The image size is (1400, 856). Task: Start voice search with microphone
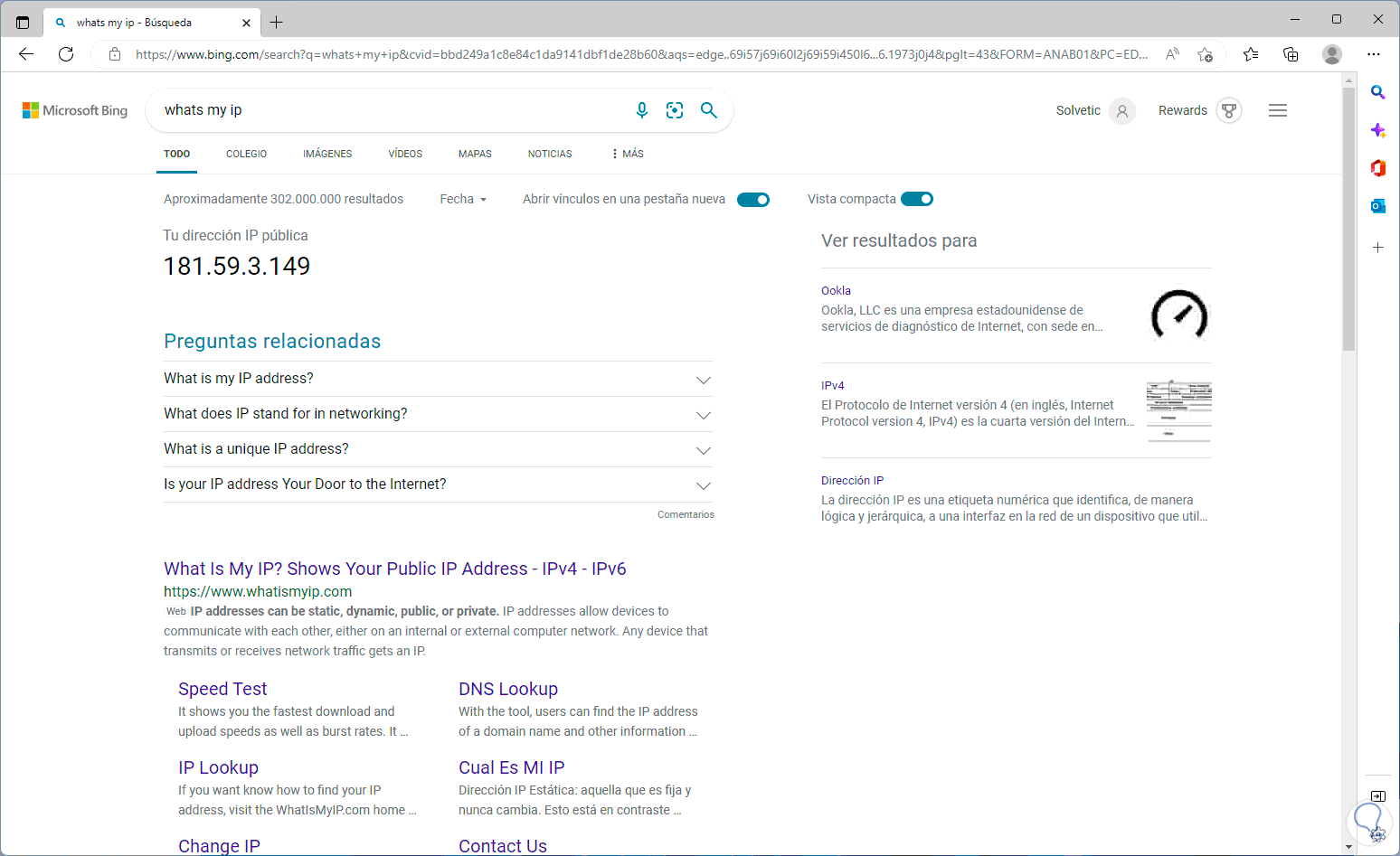point(642,110)
